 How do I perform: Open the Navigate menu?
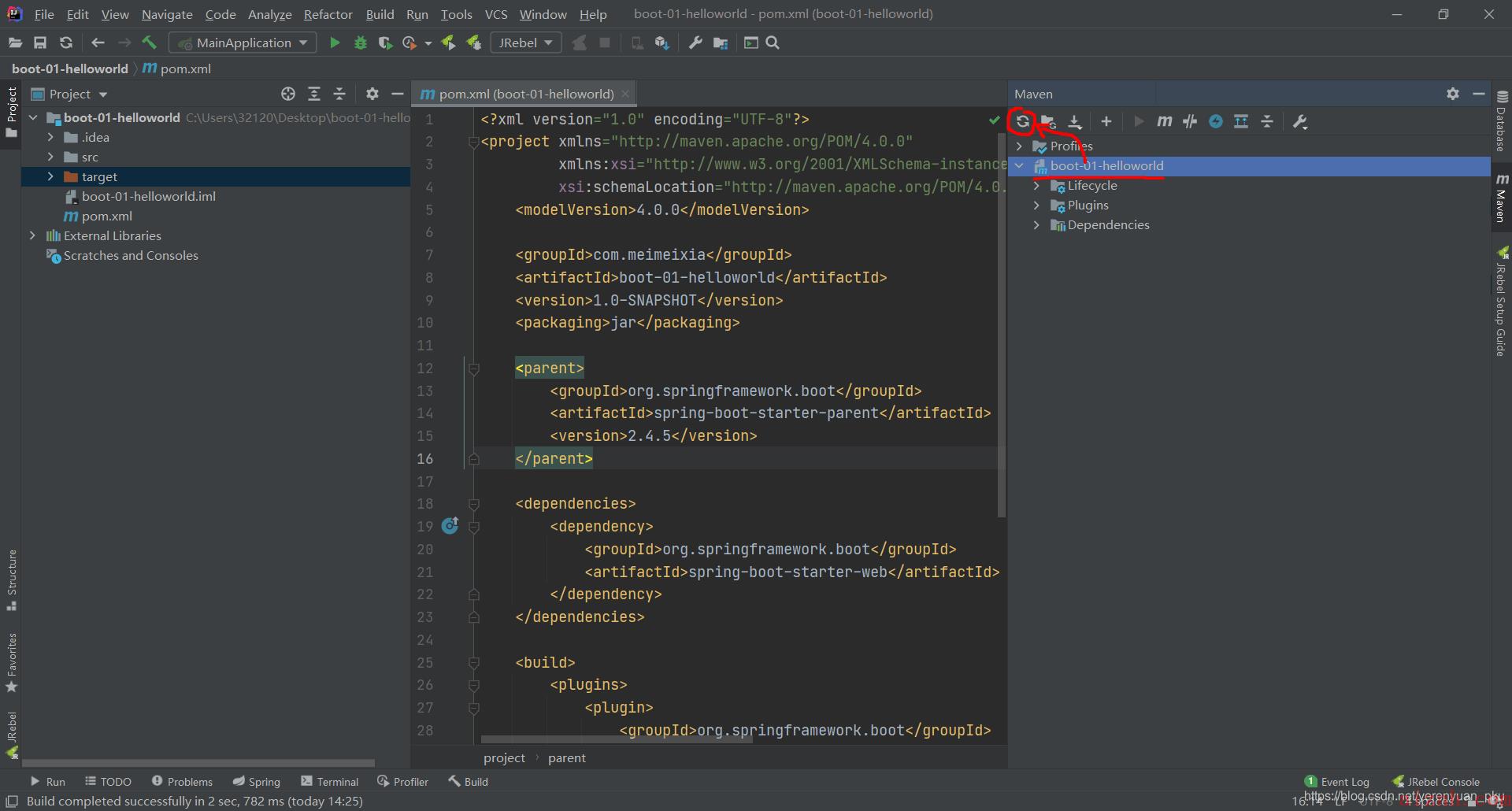[167, 14]
